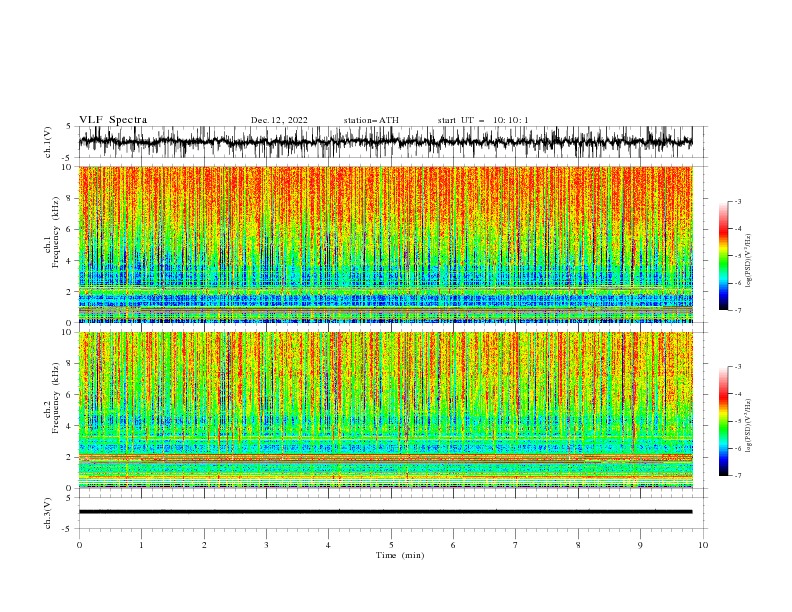Click the date 'Dec. 12, 2022'
The width and height of the screenshot is (792, 612).
pos(279,120)
